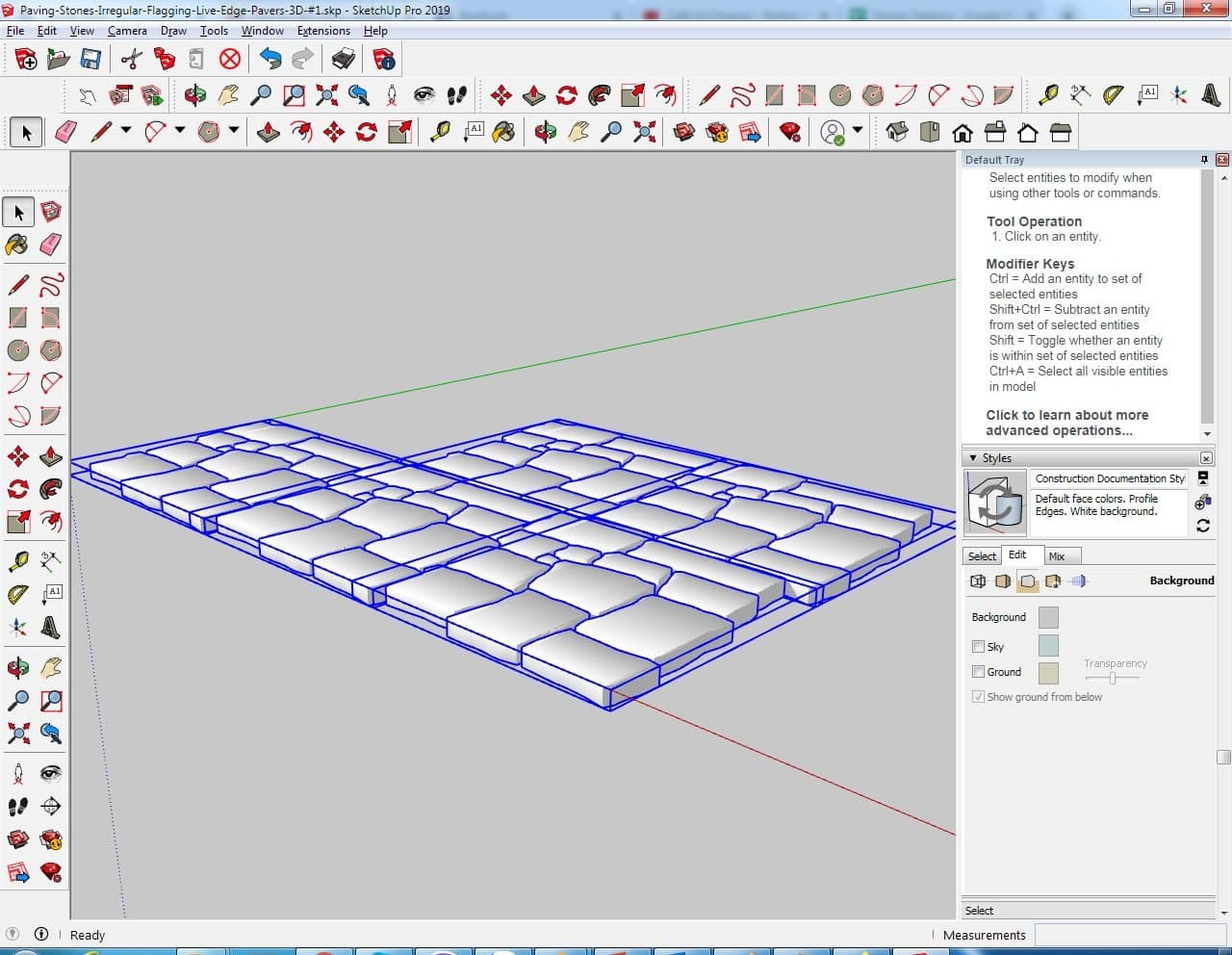Click the update style refresh button
Image resolution: width=1232 pixels, height=955 pixels.
[1202, 526]
